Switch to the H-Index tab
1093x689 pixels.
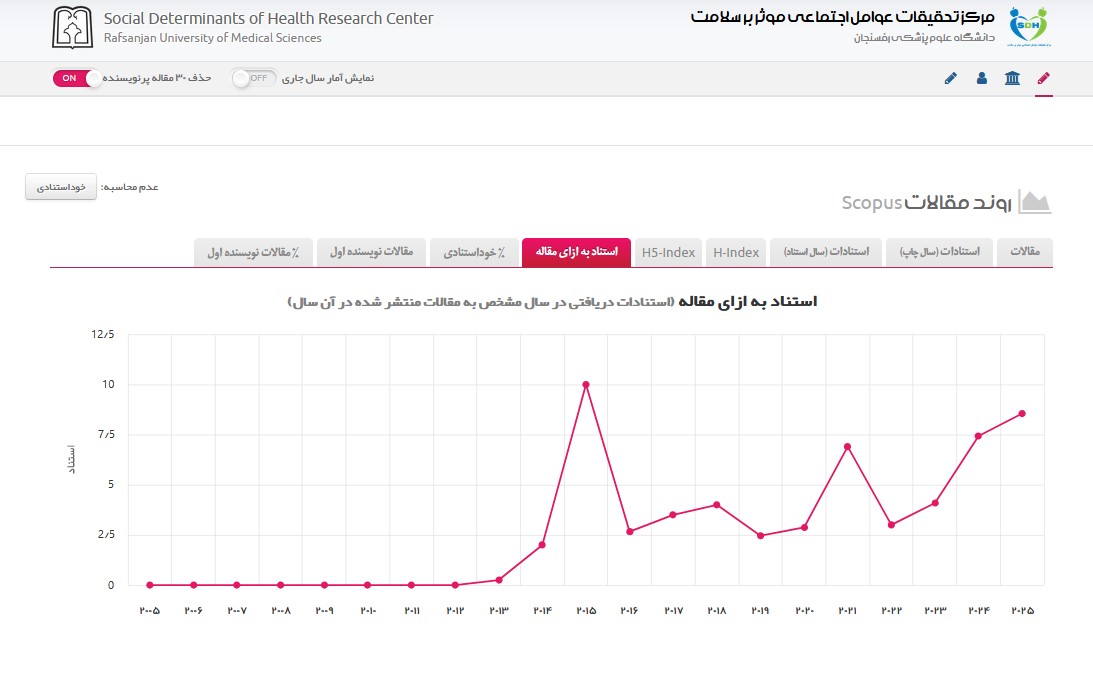[736, 252]
